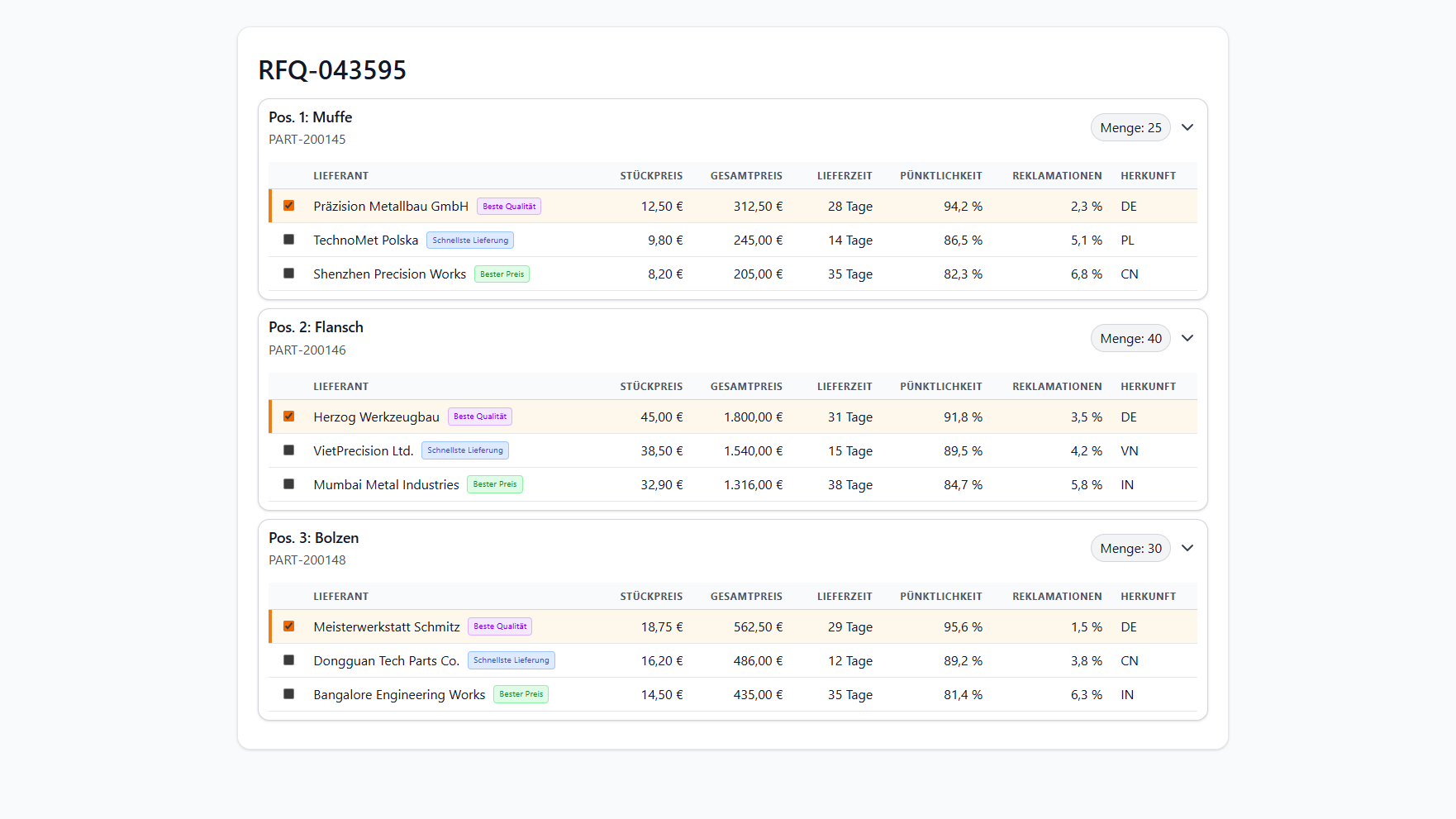Click Reklamationen header in the Bolzen table
This screenshot has width=1456, height=819.
1056,597
